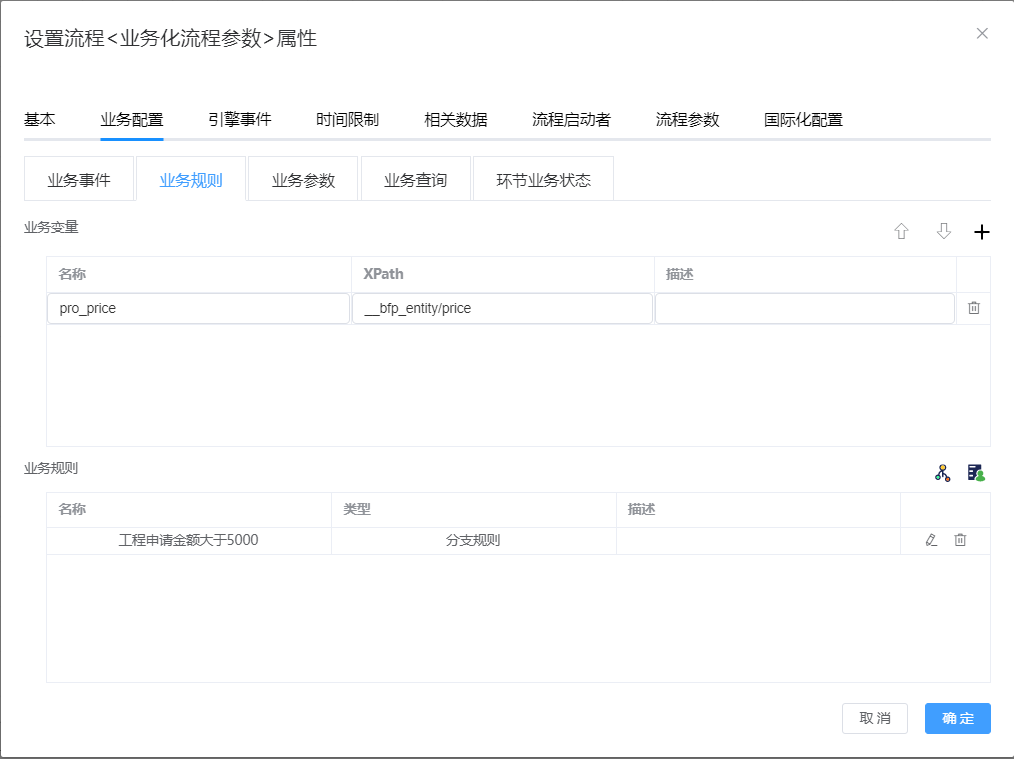
Task: Click the pencil icon to edit 工程申请金额大于5000
Action: 931,540
